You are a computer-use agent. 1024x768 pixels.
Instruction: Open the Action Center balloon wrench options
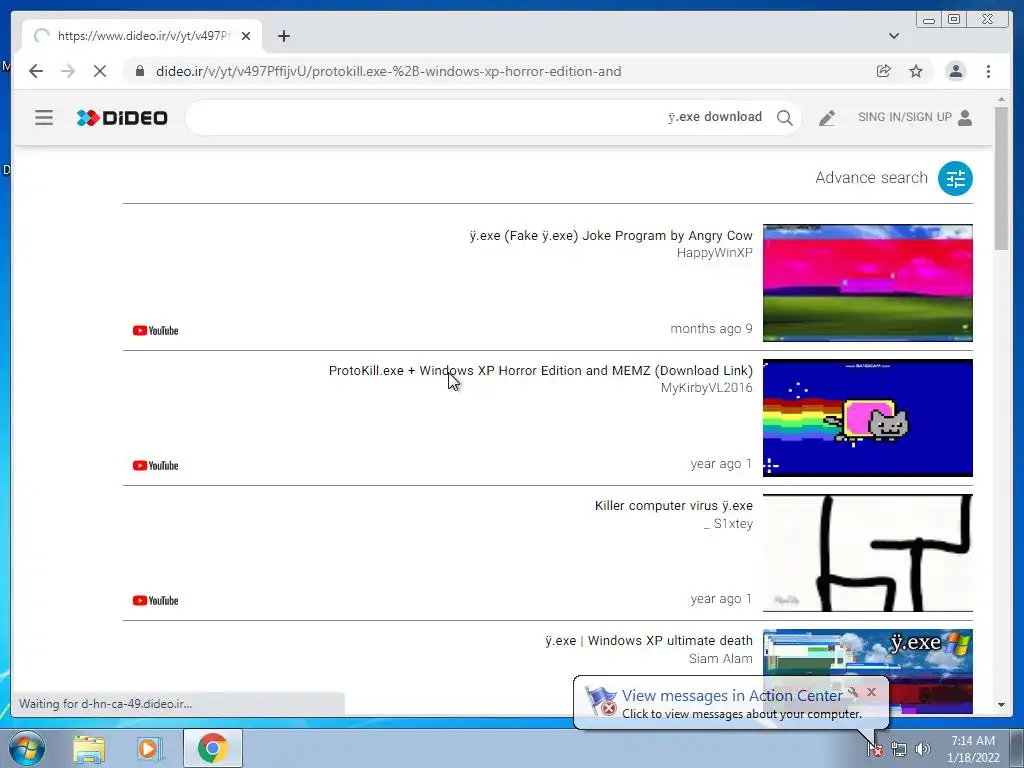(x=853, y=692)
